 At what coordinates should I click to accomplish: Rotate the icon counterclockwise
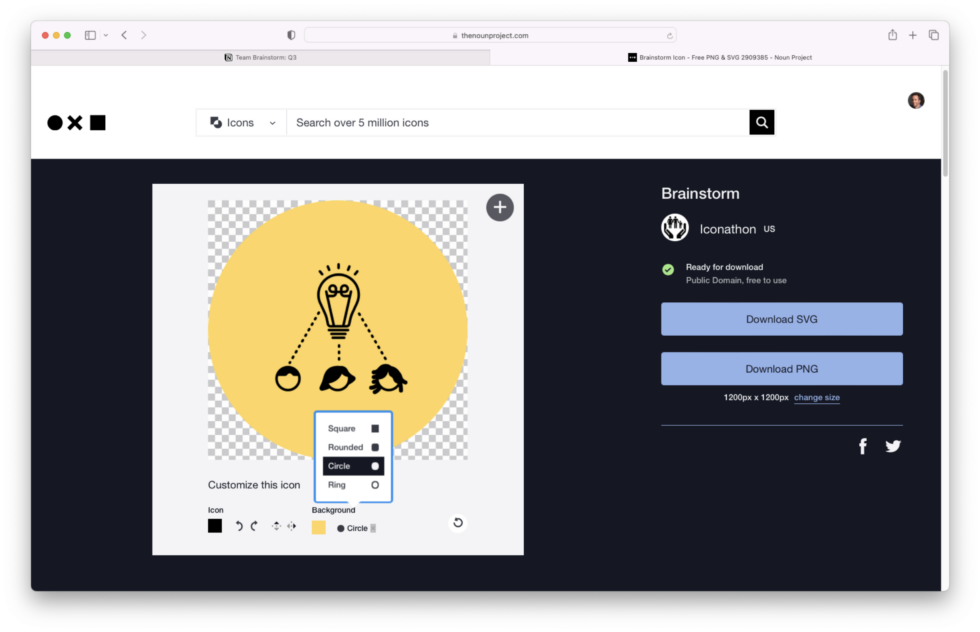click(237, 525)
